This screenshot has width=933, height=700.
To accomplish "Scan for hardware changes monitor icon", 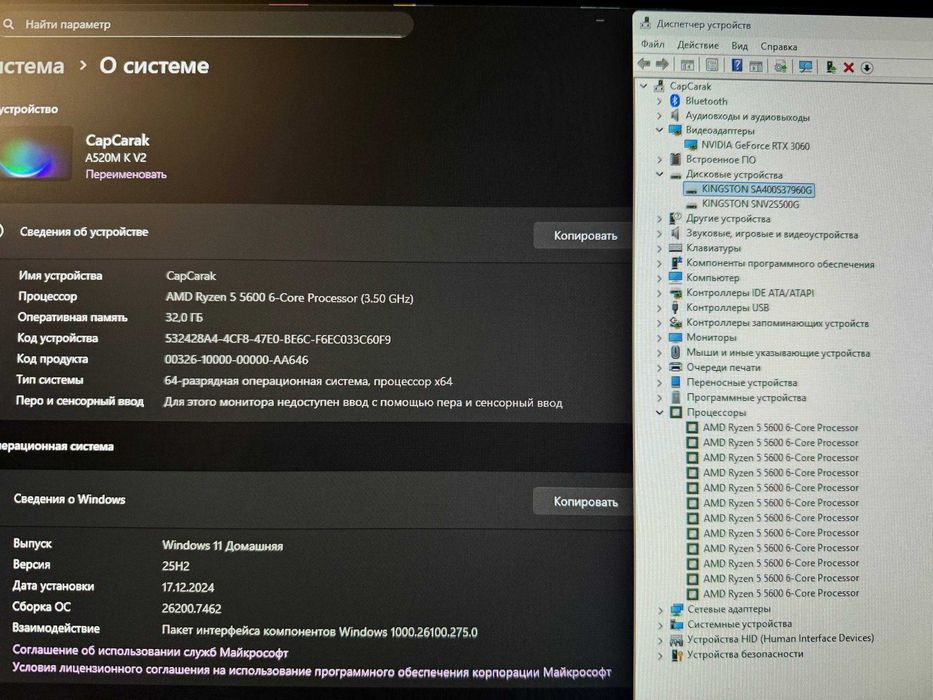I will tap(806, 67).
